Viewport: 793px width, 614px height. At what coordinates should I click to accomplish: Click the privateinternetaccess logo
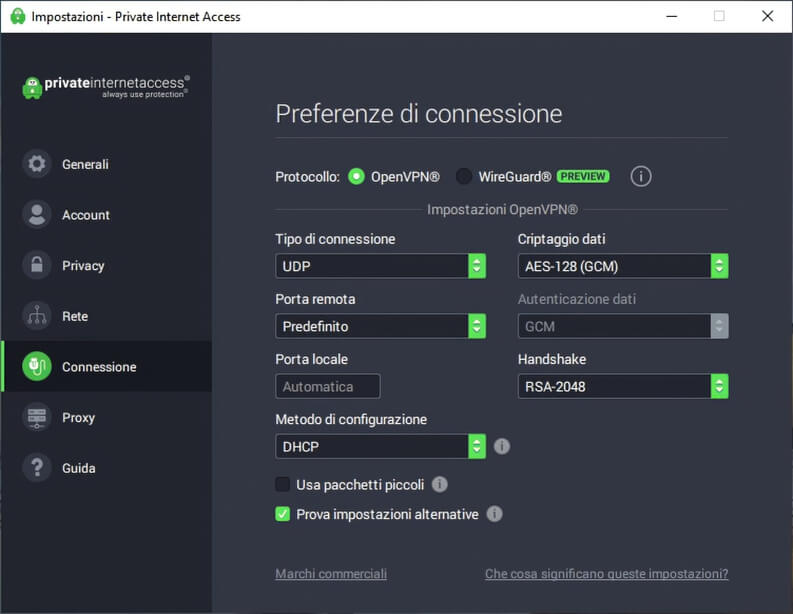pos(106,87)
